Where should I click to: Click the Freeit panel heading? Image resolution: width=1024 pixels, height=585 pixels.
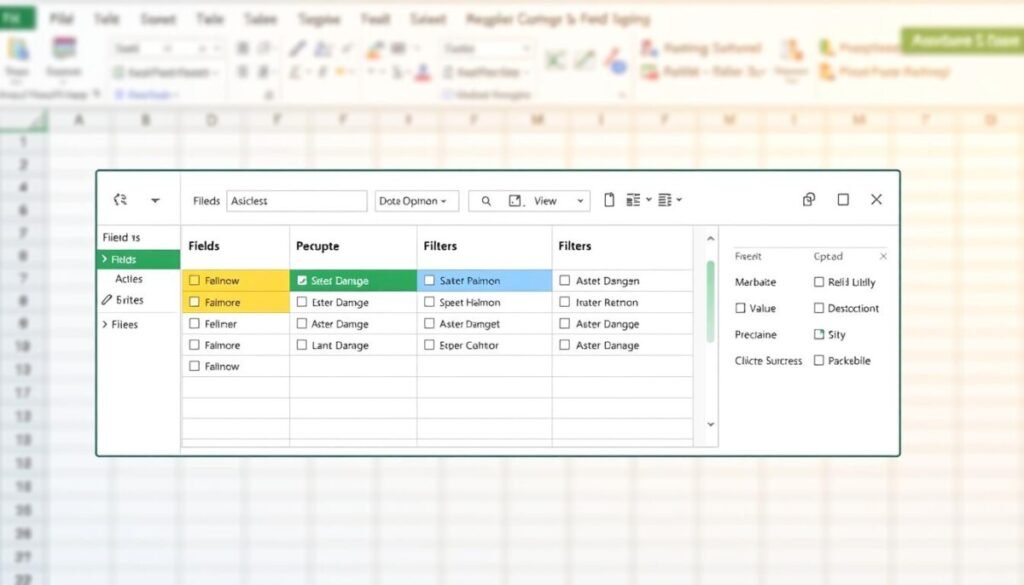(748, 257)
